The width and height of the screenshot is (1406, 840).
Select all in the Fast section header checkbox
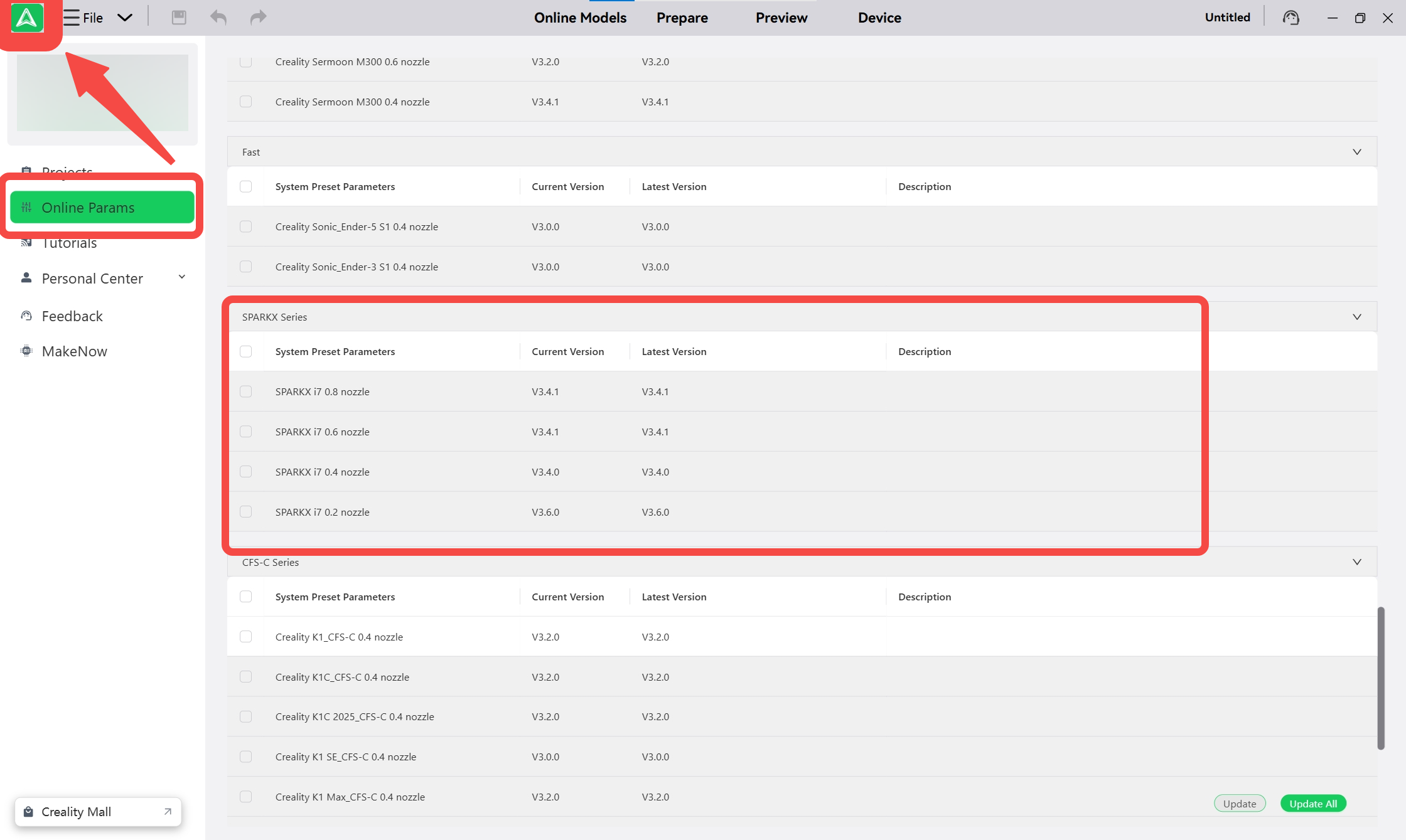(246, 186)
